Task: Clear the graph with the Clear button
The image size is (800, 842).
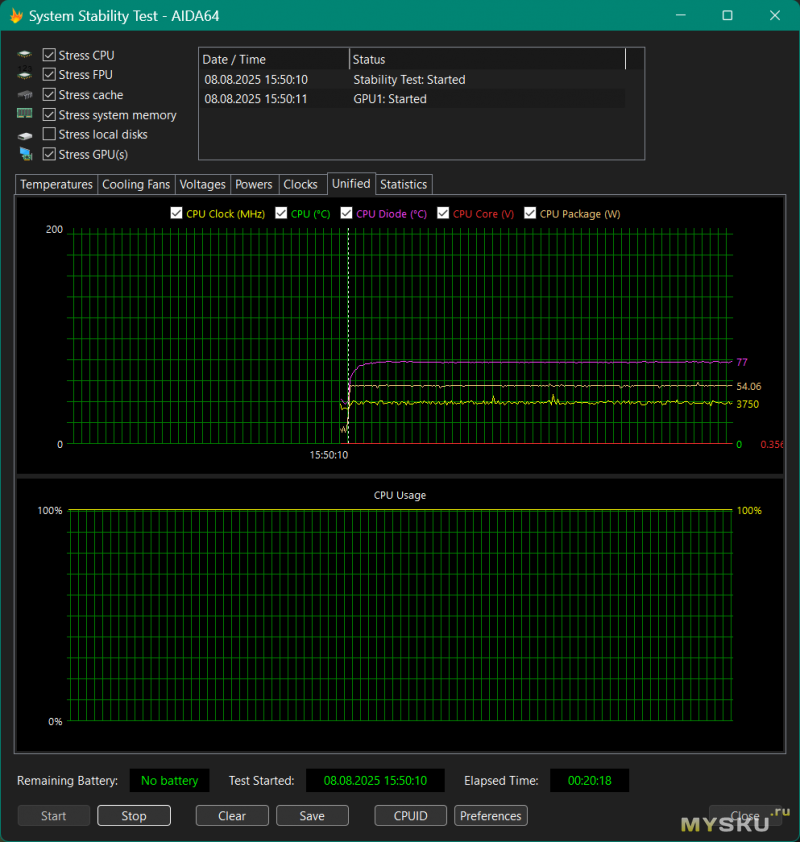Action: click(232, 816)
